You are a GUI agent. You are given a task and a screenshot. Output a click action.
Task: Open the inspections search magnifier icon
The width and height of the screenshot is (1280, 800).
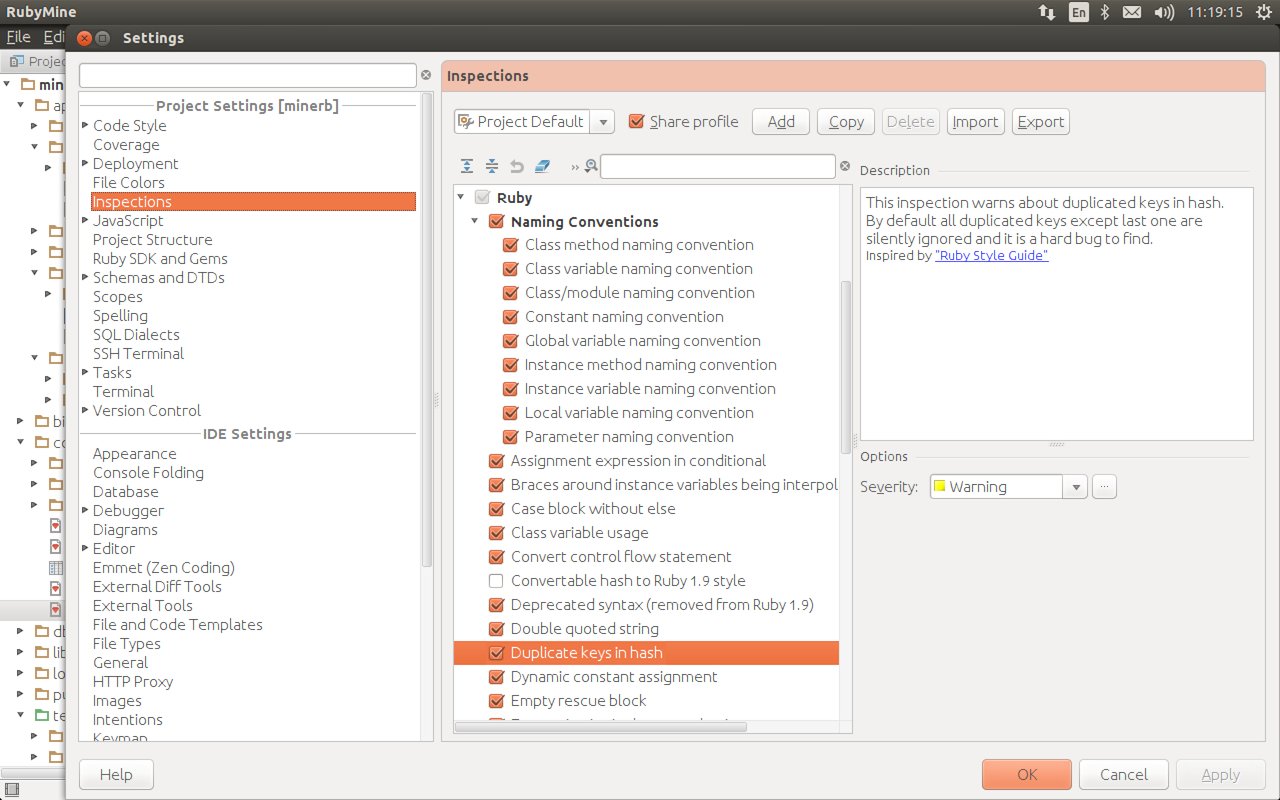coord(591,167)
